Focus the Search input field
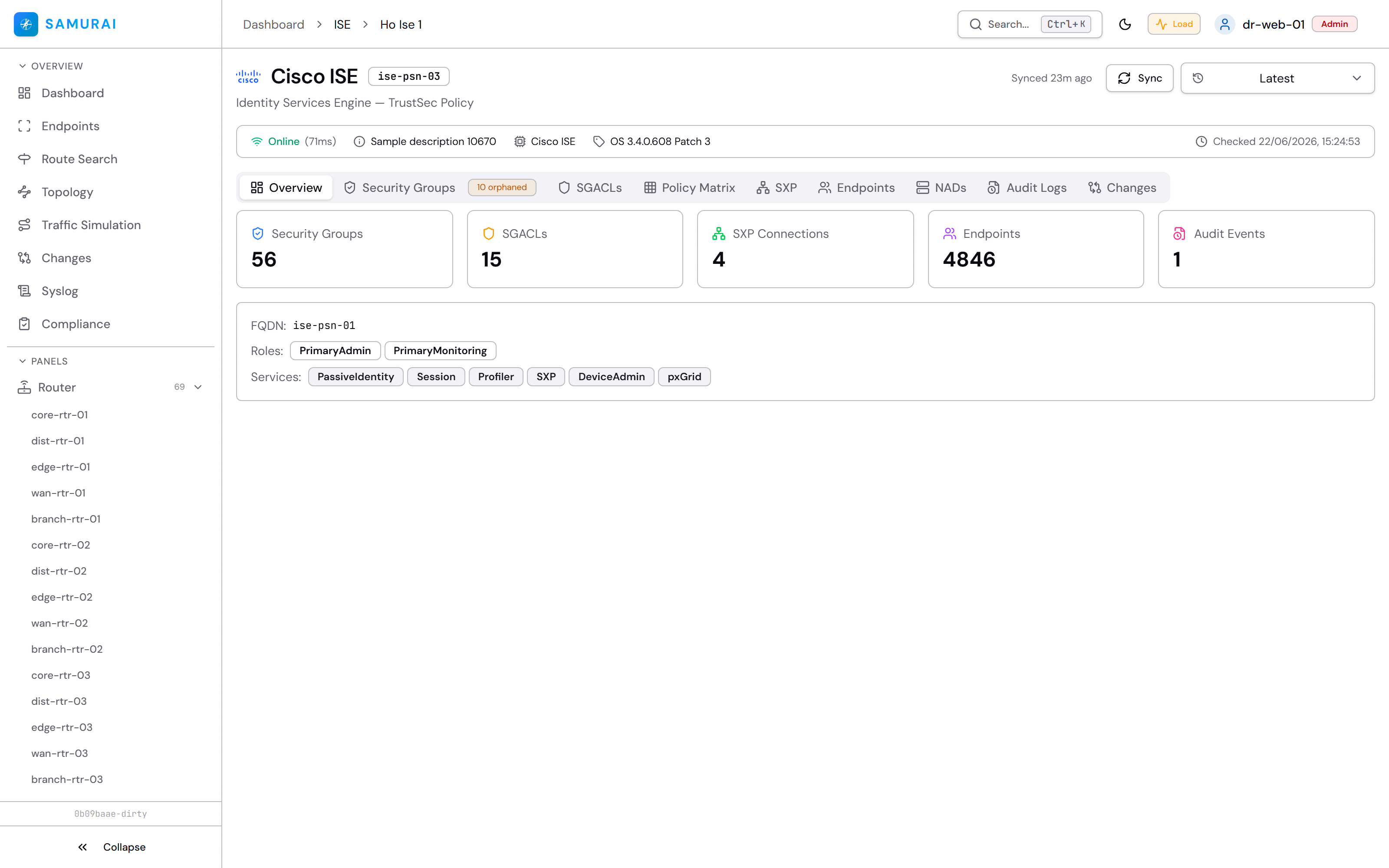The width and height of the screenshot is (1389, 868). (1030, 24)
